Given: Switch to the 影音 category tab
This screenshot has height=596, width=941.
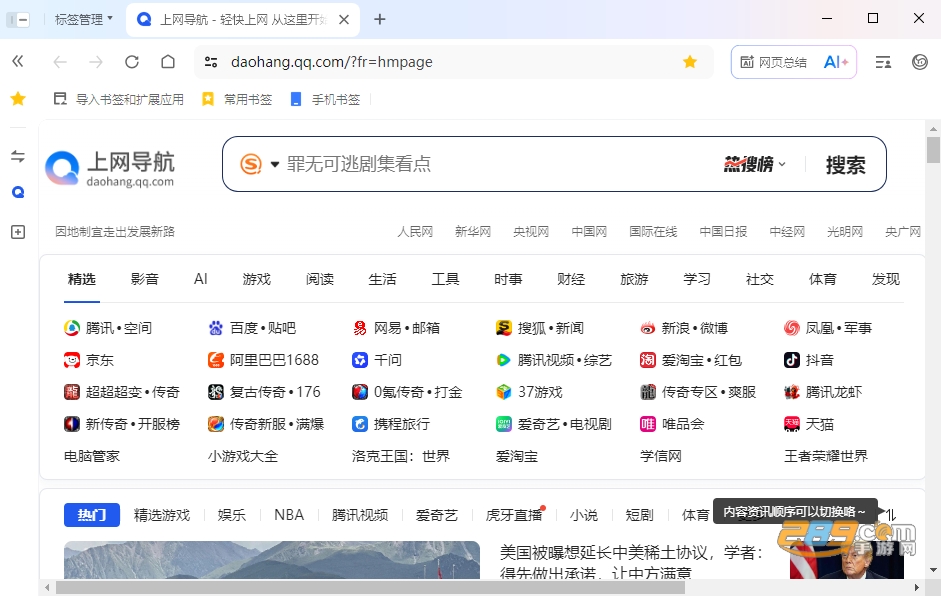Looking at the screenshot, I should point(145,279).
